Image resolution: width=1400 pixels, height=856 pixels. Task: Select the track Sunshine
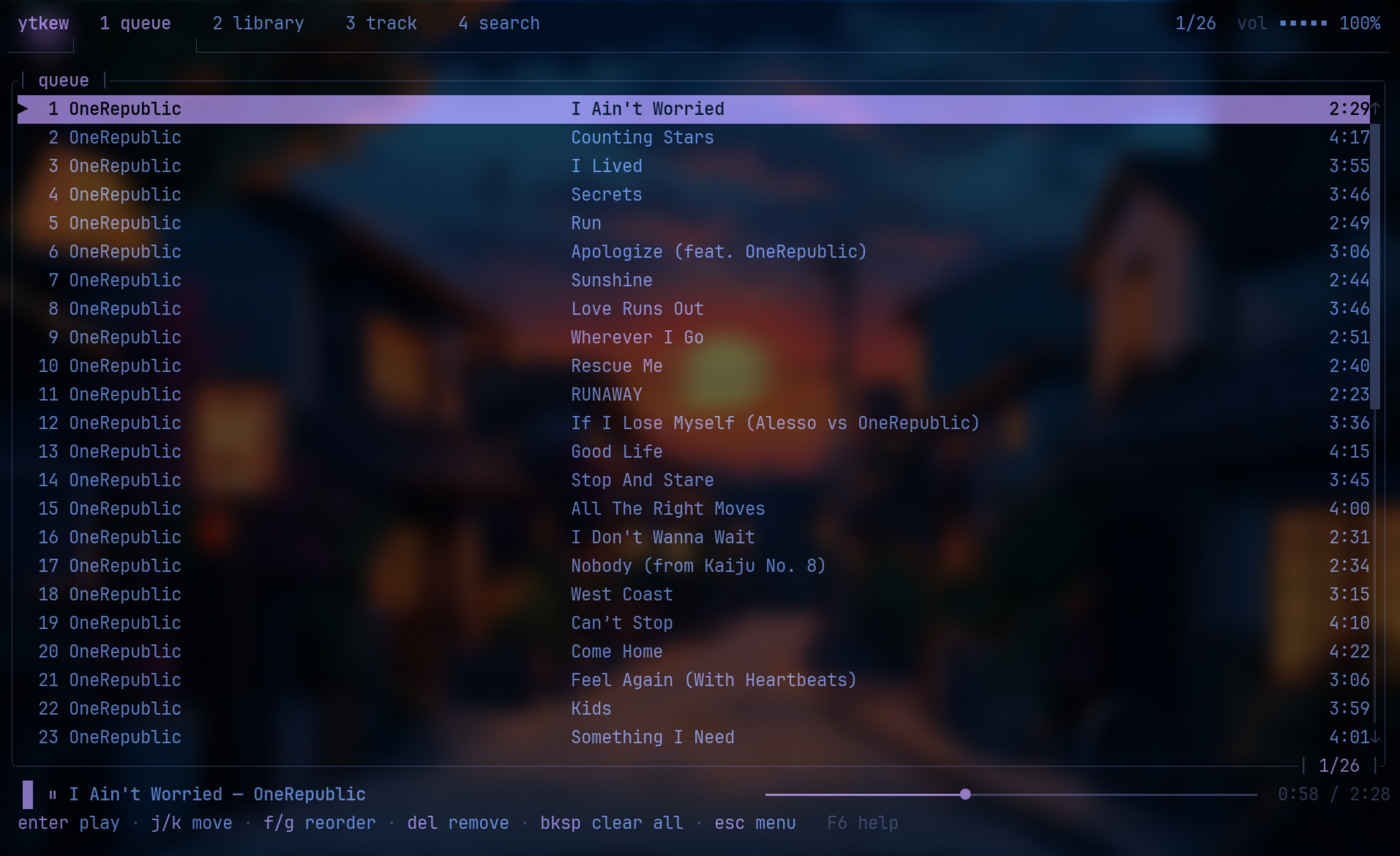[693, 280]
